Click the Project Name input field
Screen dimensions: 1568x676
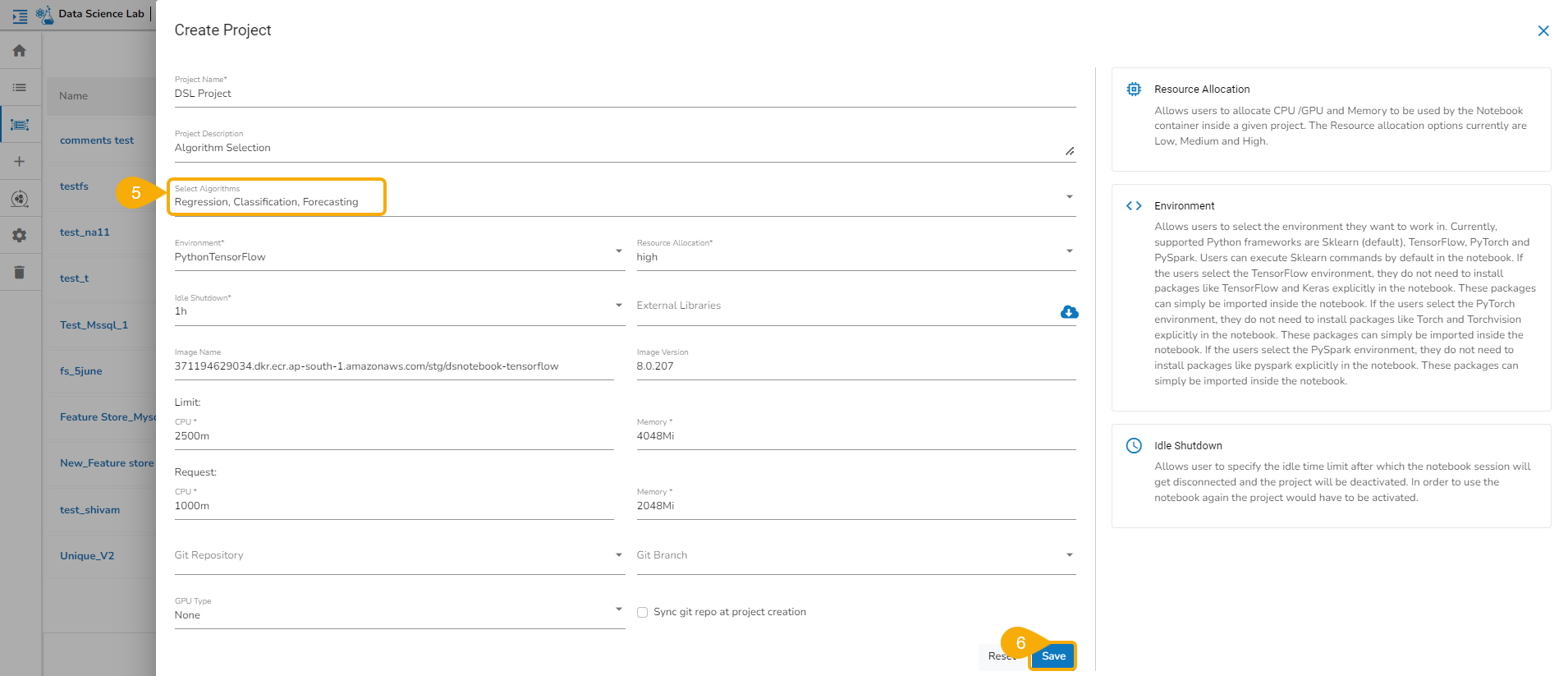click(624, 94)
